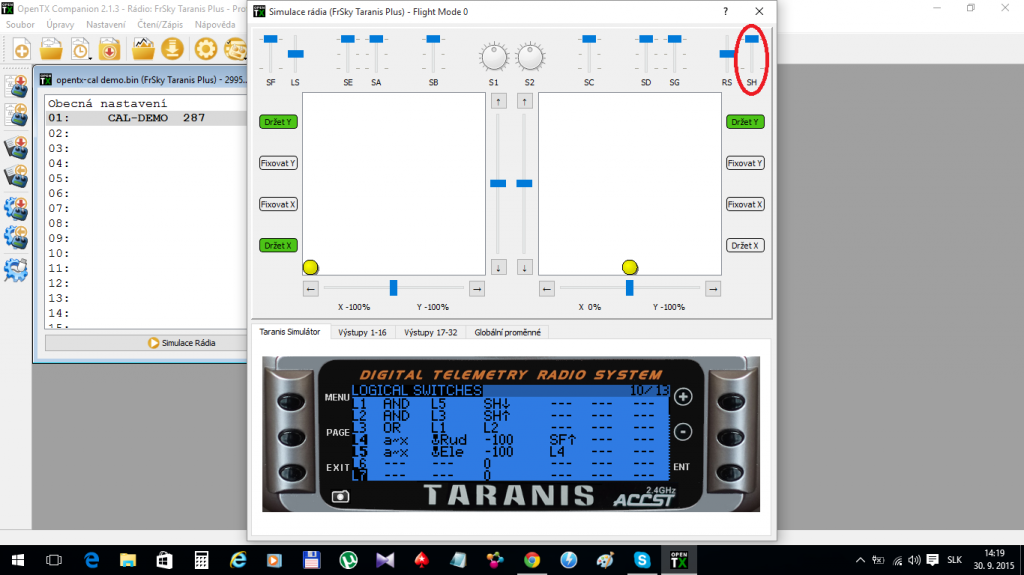Enable Fixovat X on the right stick
Image resolution: width=1024 pixels, height=575 pixels.
point(745,204)
